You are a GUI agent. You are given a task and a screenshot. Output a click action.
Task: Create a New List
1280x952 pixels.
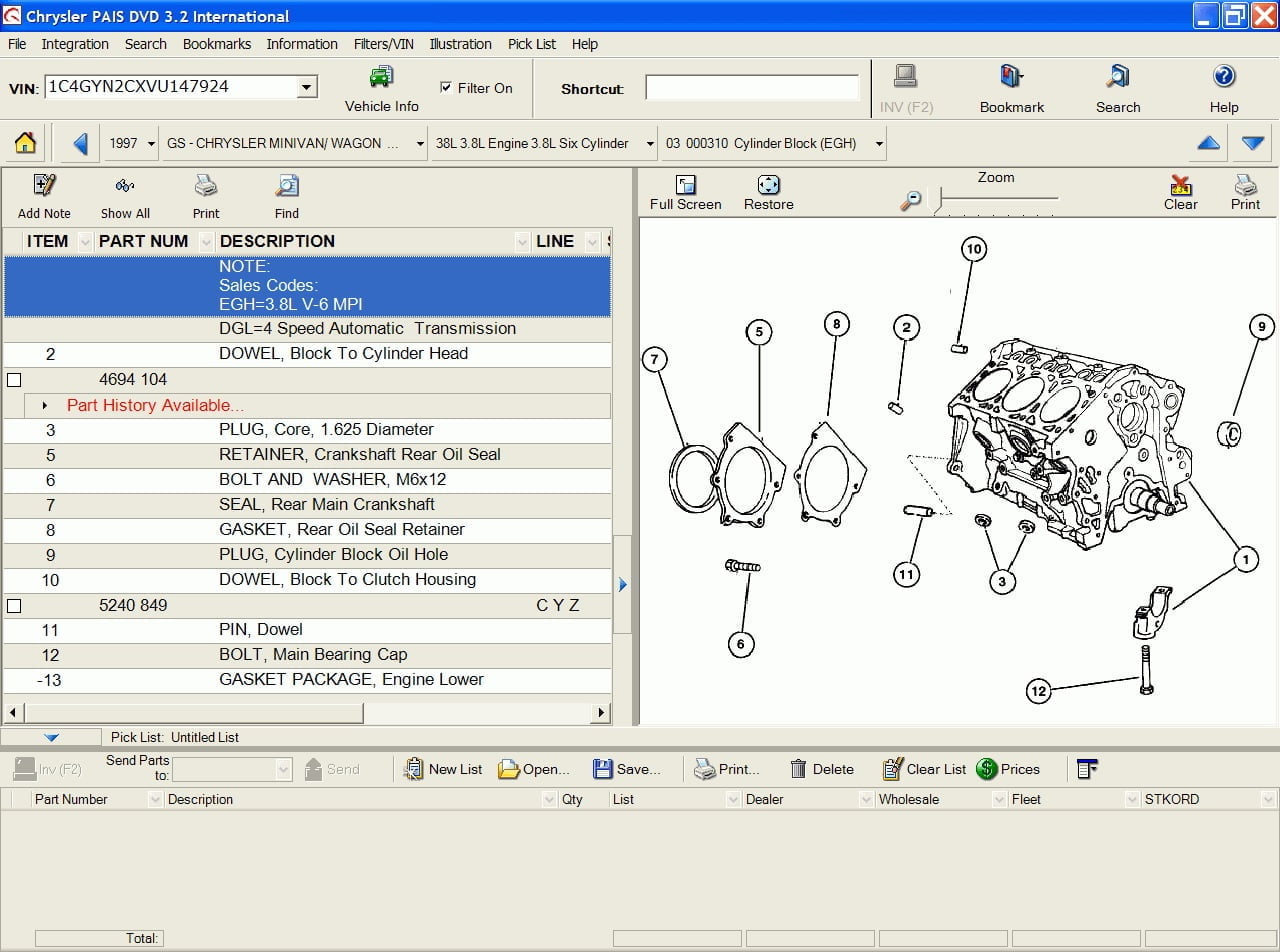(442, 769)
